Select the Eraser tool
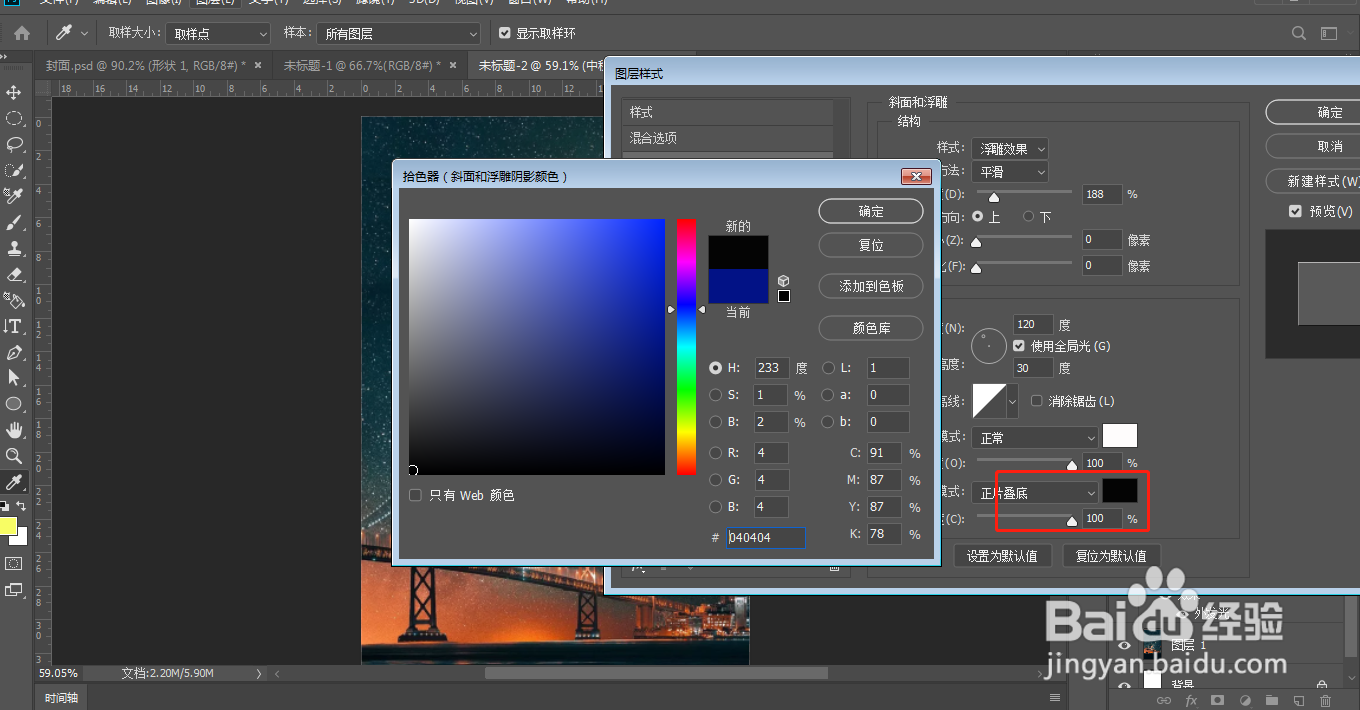The height and width of the screenshot is (710, 1360). pos(14,274)
